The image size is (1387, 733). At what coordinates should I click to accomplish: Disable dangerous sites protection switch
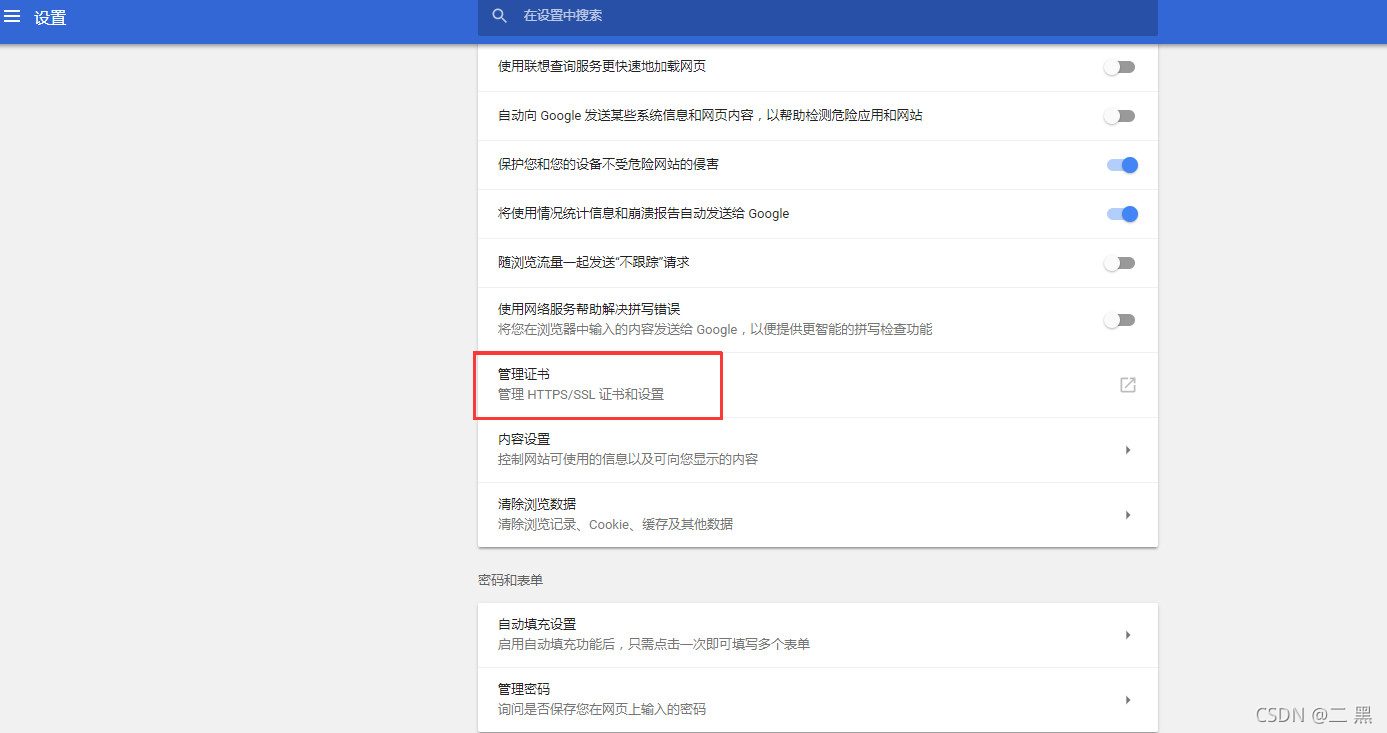point(1122,165)
